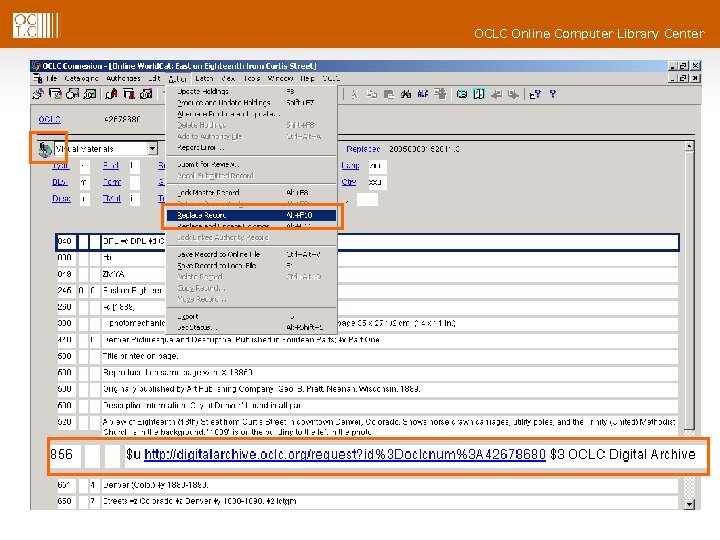Click the 520 summary field text
The height and width of the screenshot is (540, 720).
click(390, 427)
